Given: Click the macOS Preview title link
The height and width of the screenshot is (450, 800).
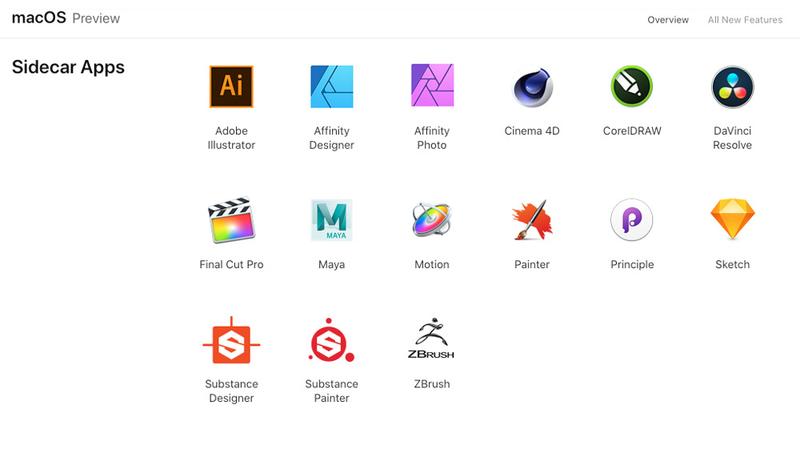Looking at the screenshot, I should (66, 18).
